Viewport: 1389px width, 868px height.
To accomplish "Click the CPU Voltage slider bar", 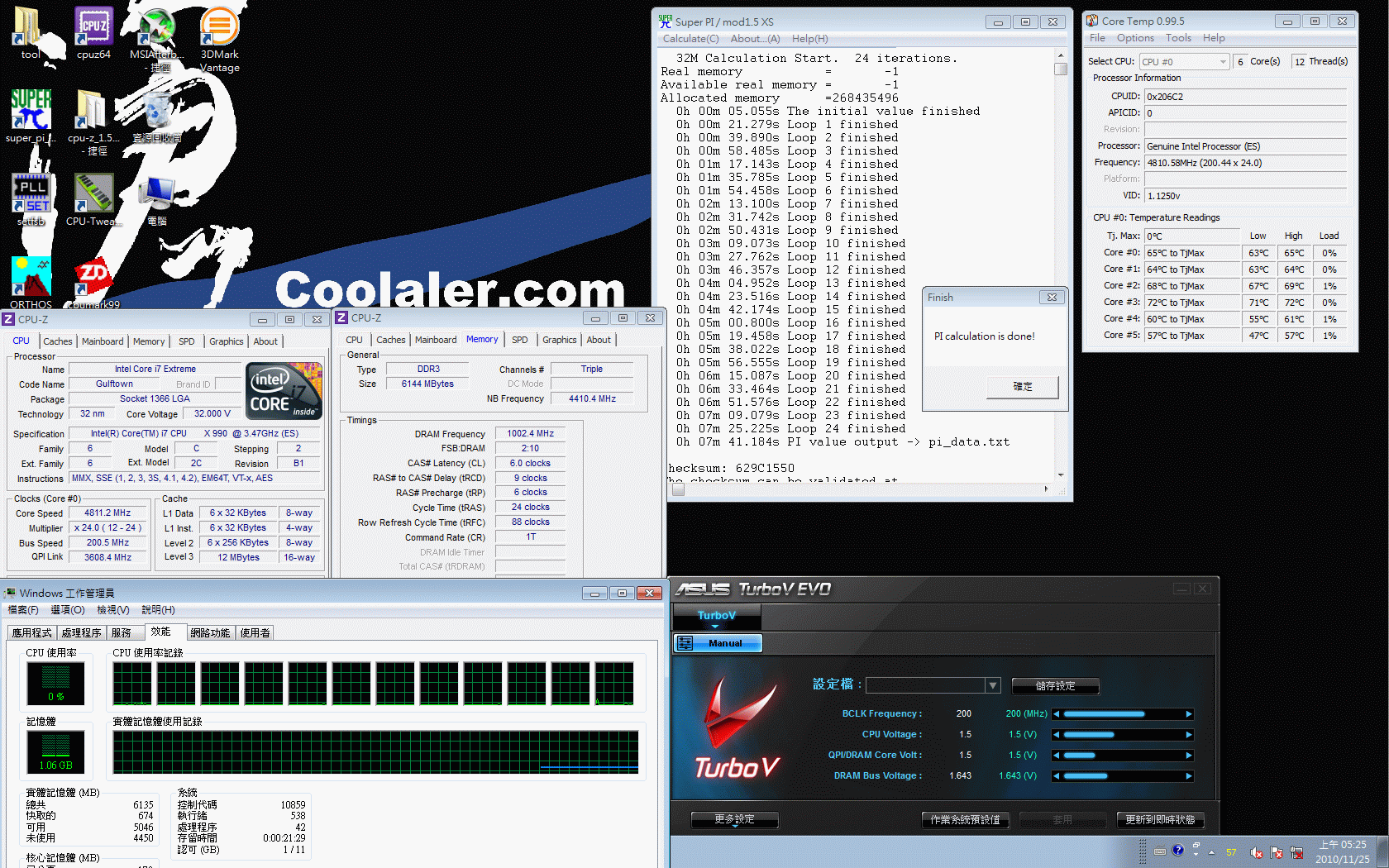I will pyautogui.click(x=1122, y=734).
